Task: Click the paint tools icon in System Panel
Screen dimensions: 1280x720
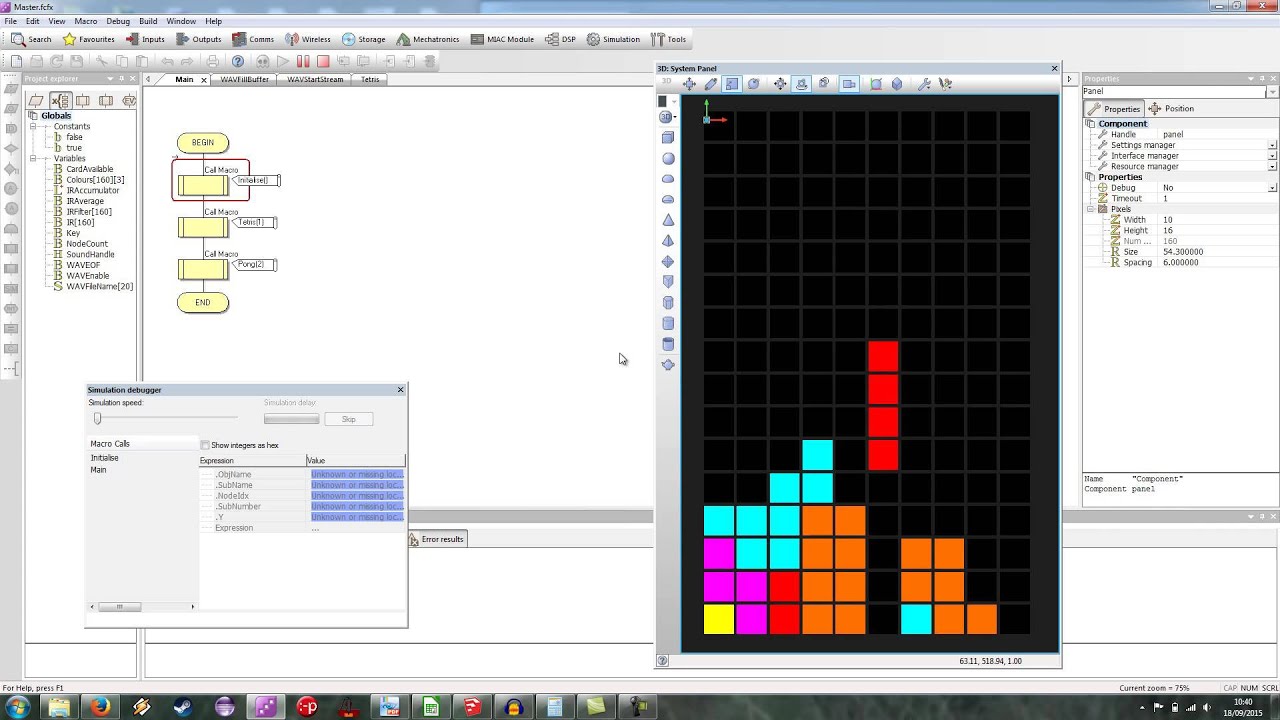Action: [945, 84]
